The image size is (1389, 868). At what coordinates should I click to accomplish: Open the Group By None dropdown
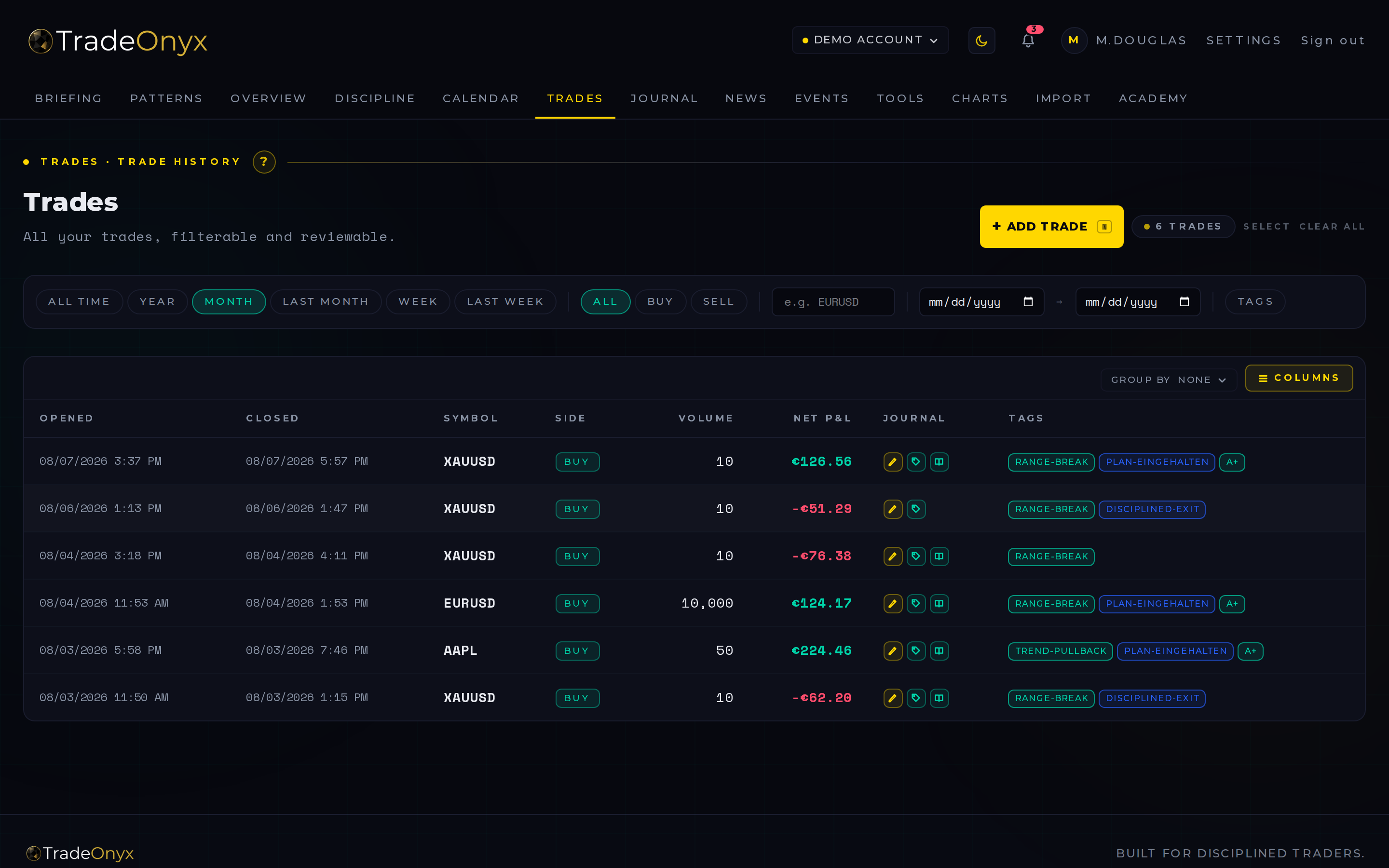pos(1169,380)
